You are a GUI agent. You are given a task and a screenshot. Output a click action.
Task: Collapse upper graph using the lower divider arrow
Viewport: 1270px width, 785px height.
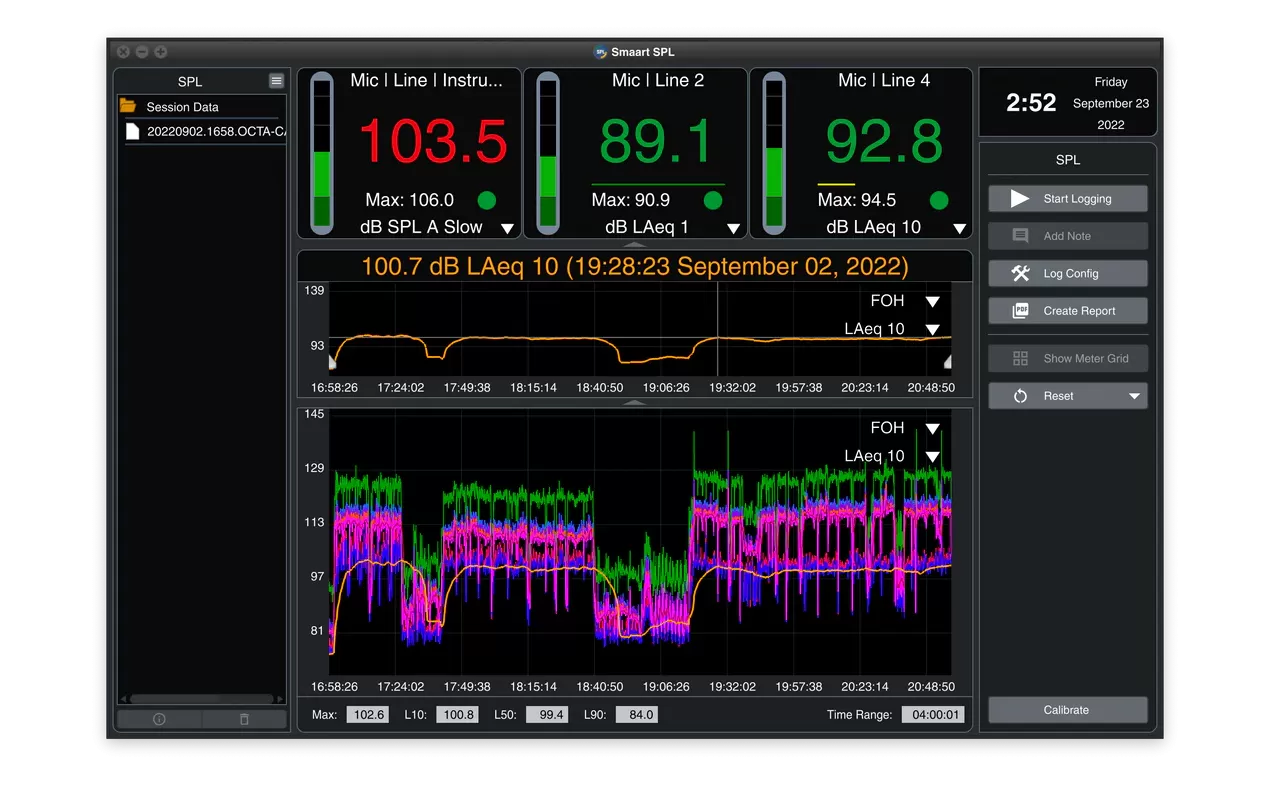[634, 402]
